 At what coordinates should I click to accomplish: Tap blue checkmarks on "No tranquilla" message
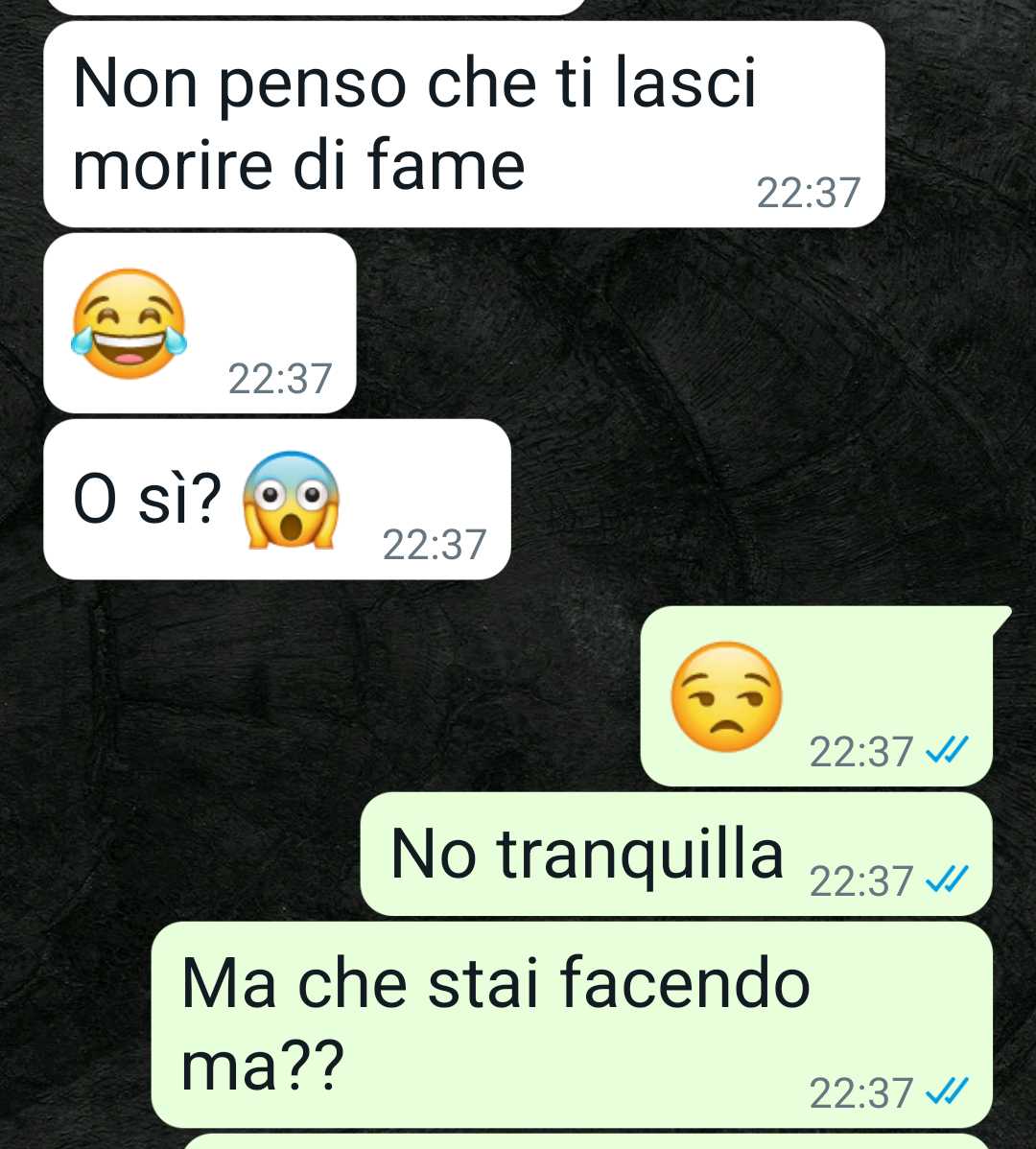click(x=948, y=879)
